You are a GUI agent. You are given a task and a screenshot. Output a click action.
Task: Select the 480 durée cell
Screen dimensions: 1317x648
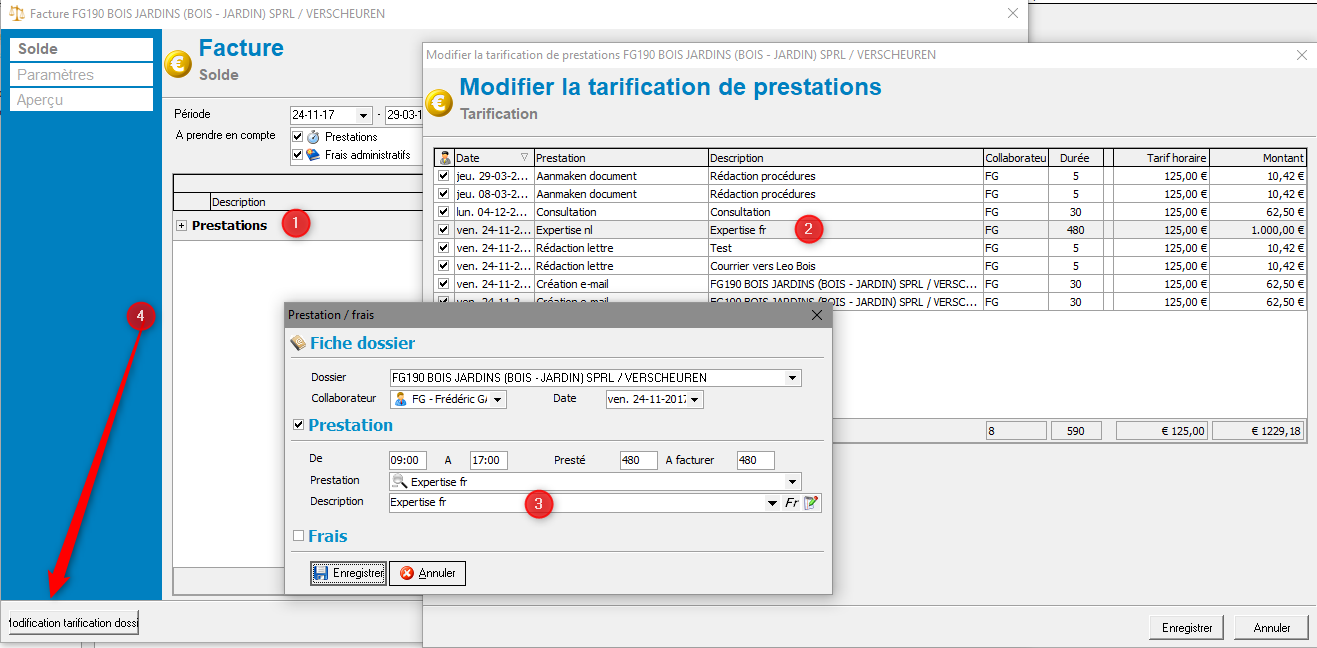1075,230
